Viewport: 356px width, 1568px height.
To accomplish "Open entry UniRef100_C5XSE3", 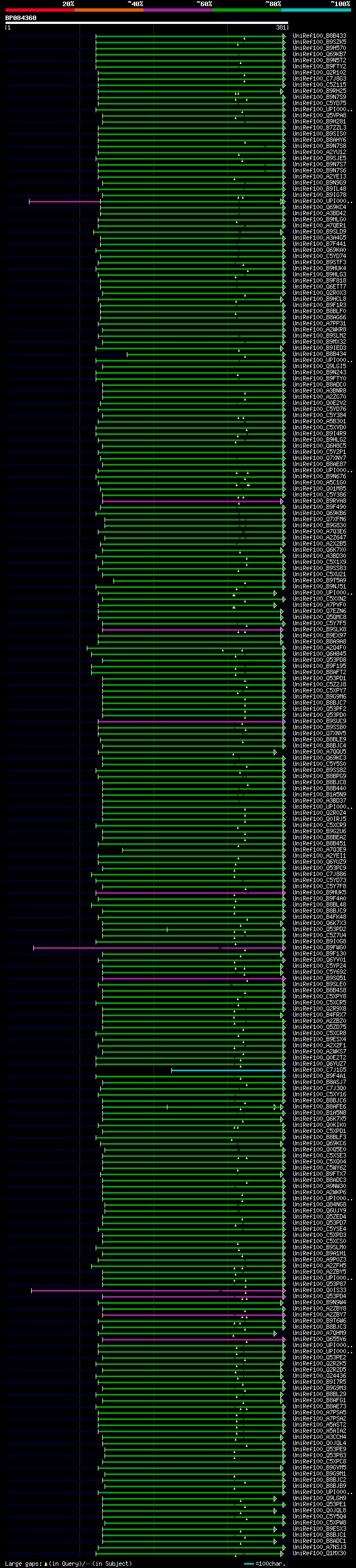I will tap(319, 1155).
